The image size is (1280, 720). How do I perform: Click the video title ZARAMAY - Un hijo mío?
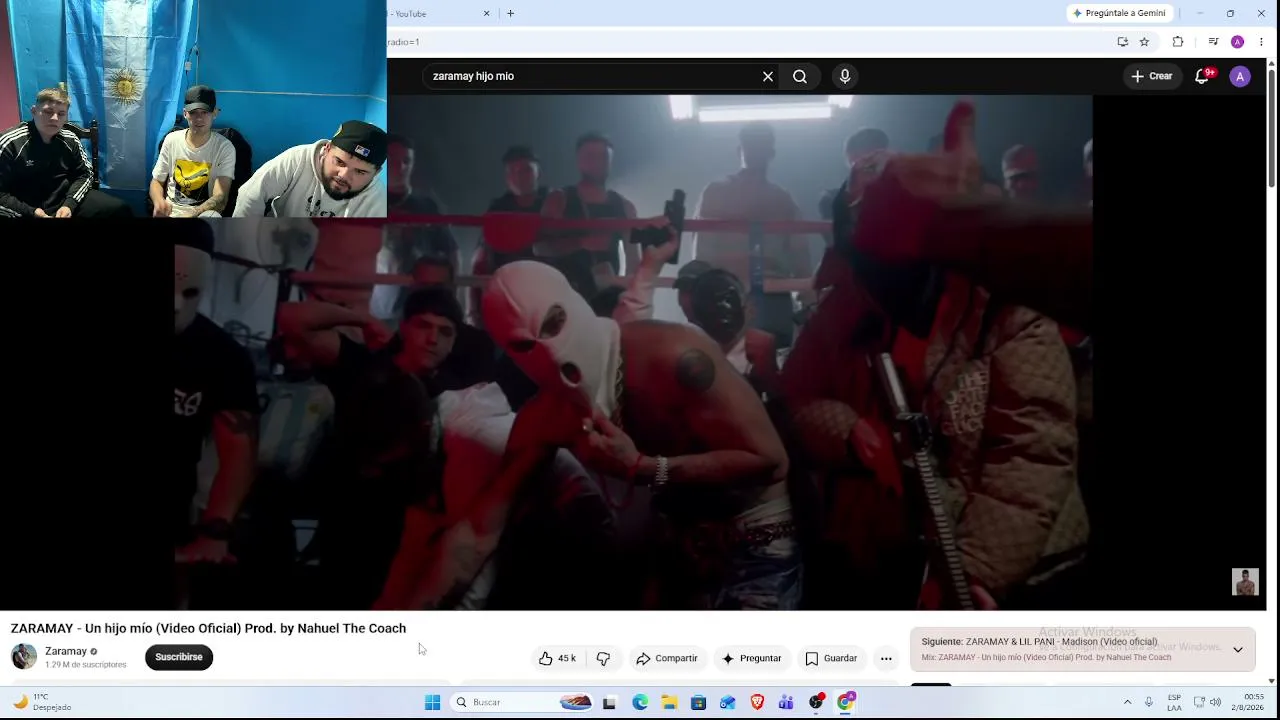tap(208, 628)
